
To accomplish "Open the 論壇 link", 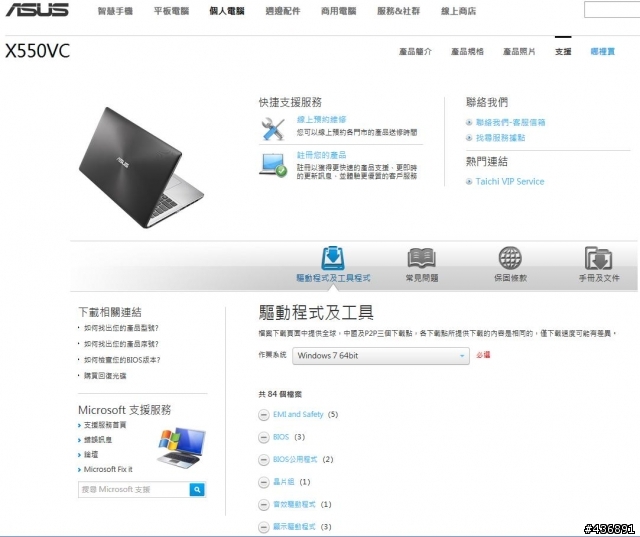I will [x=91, y=455].
